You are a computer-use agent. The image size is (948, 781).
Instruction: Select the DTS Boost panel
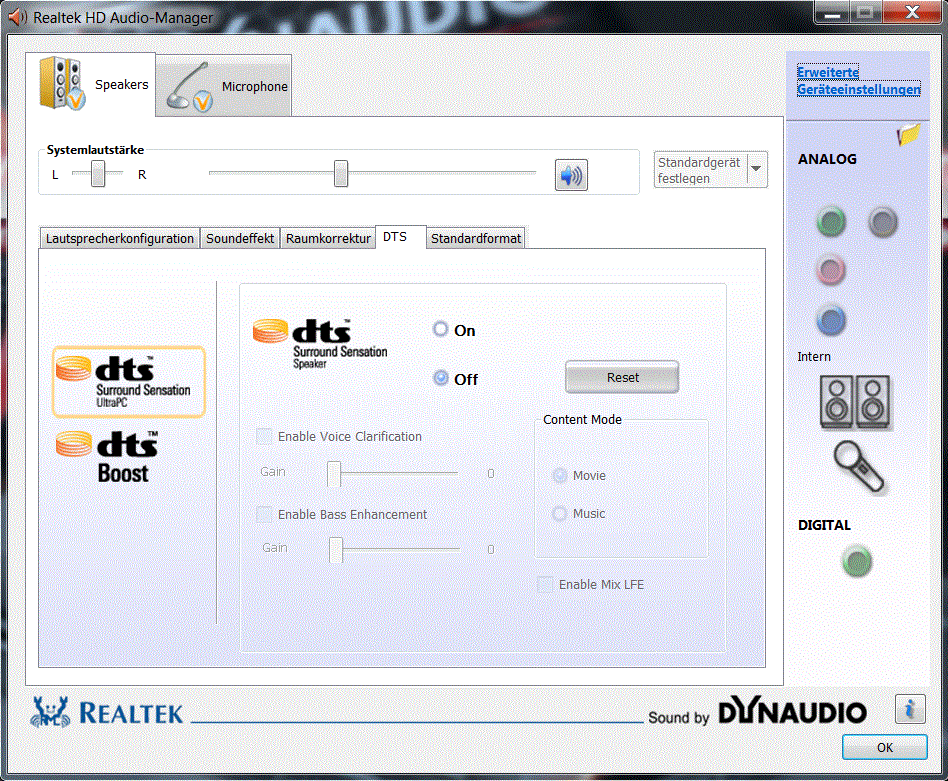tap(108, 457)
